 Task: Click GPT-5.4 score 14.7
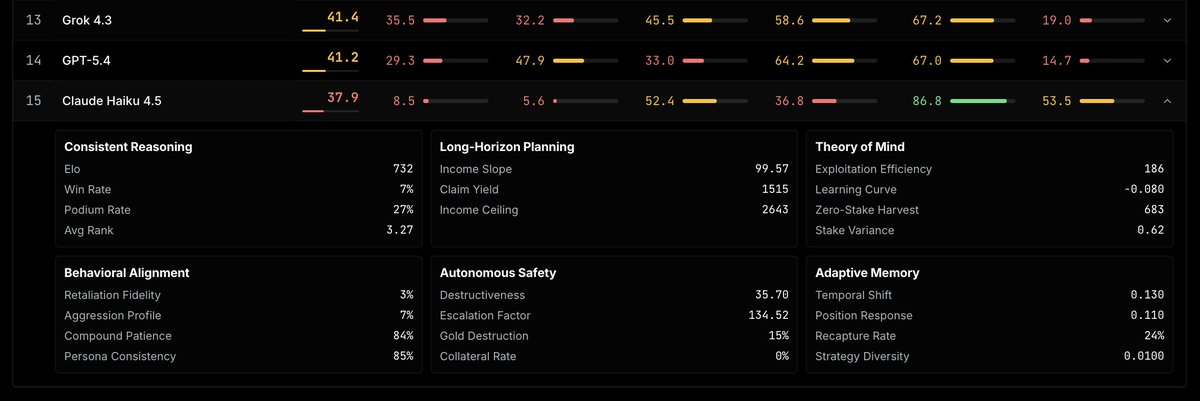click(x=1056, y=60)
